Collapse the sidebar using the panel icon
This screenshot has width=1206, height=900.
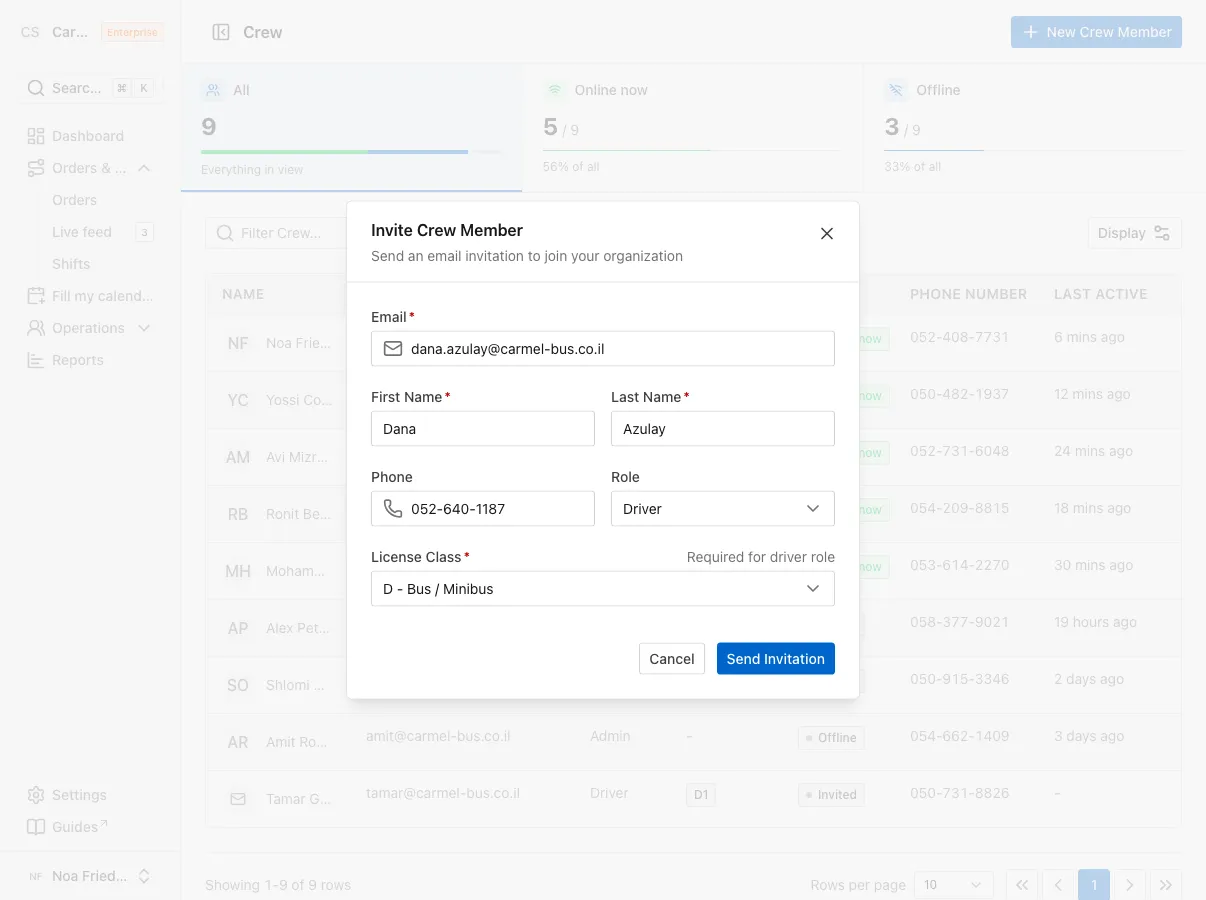click(221, 32)
